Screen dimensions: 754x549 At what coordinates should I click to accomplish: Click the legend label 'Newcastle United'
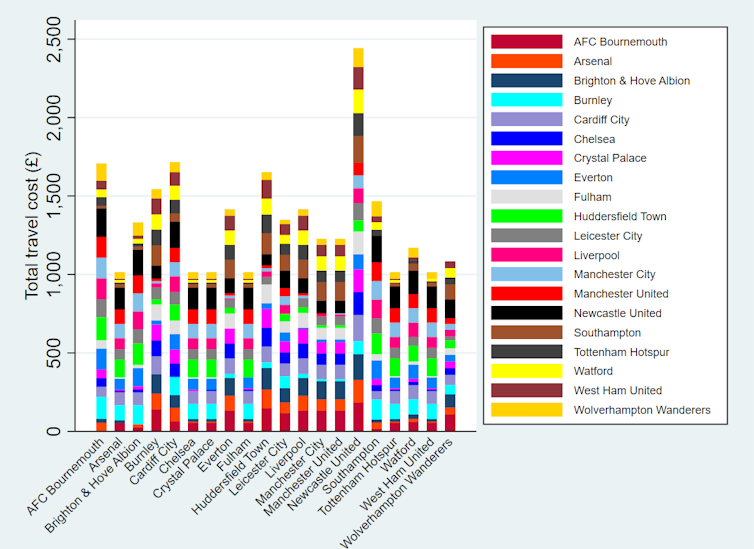coord(617,313)
